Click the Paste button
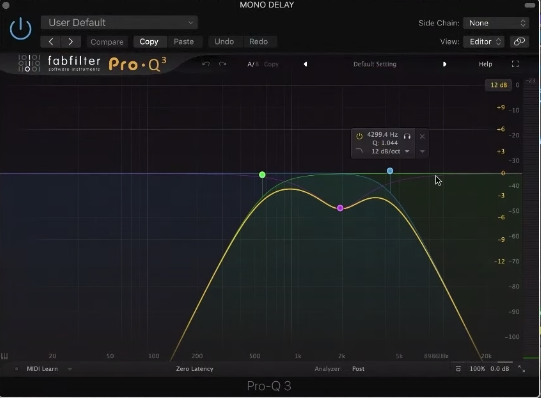Screen dimensions: 541x398 click(184, 42)
